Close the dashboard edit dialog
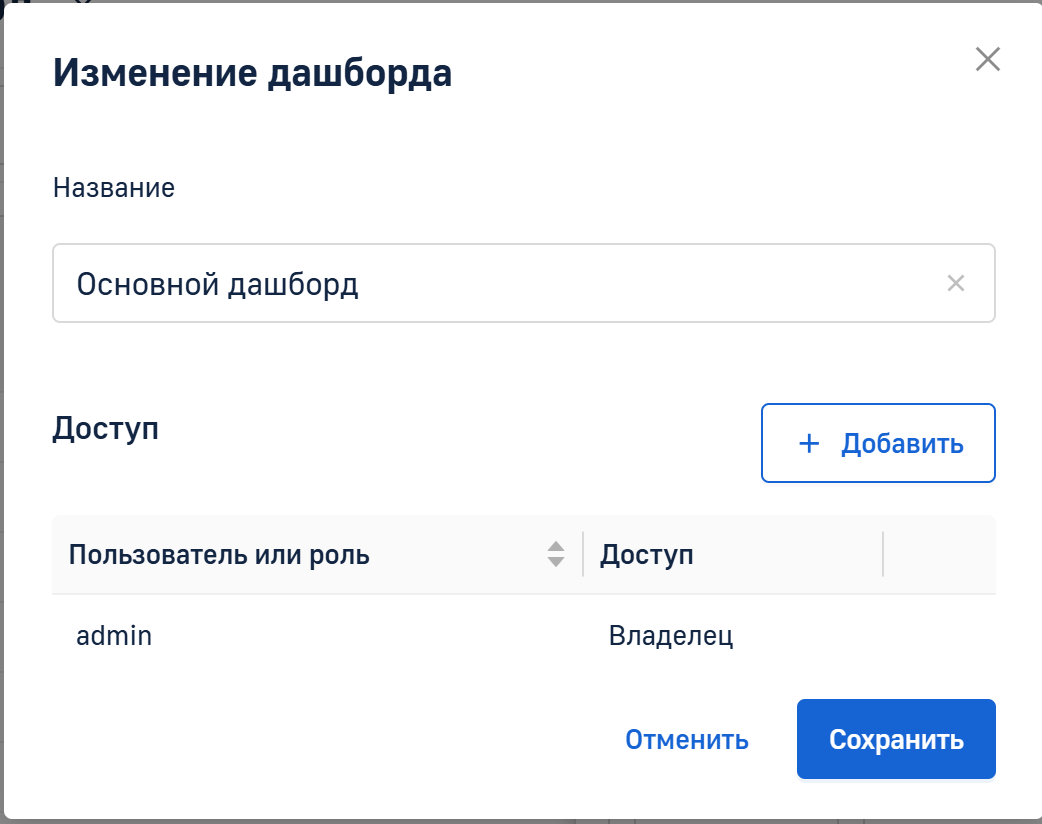The width and height of the screenshot is (1042, 824). click(987, 60)
